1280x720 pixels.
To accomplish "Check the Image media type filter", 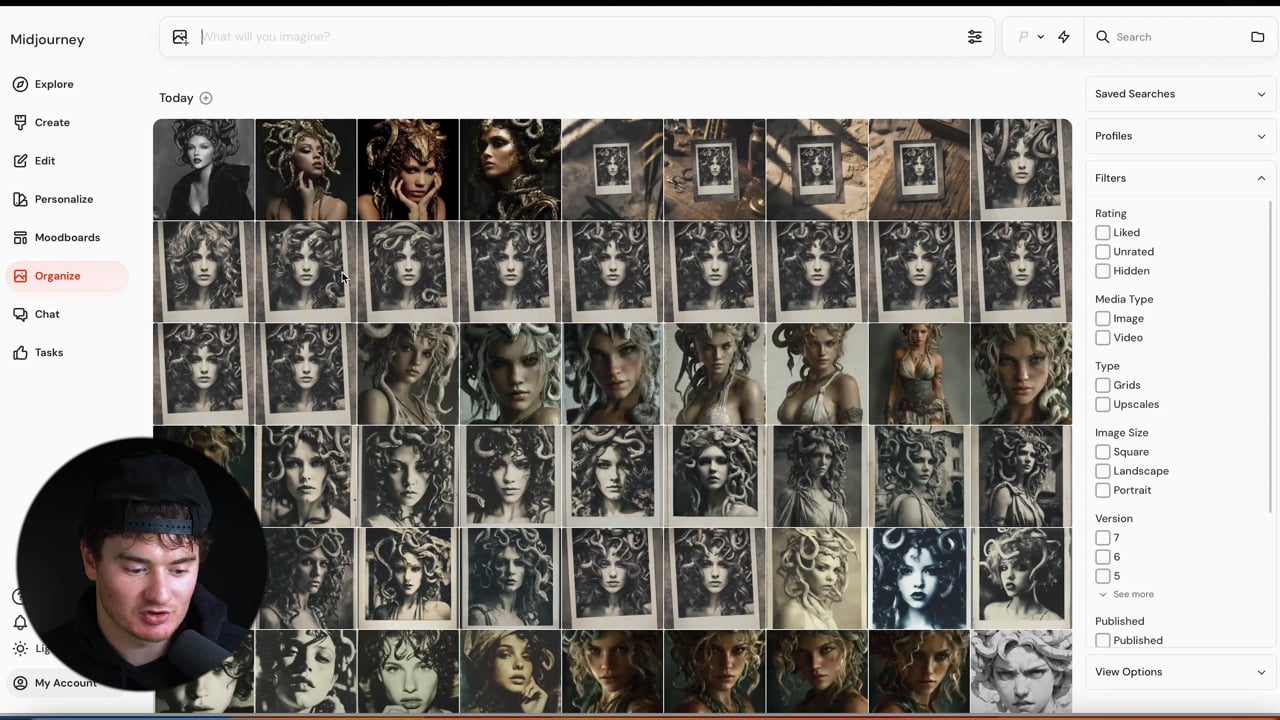I will tap(1102, 318).
